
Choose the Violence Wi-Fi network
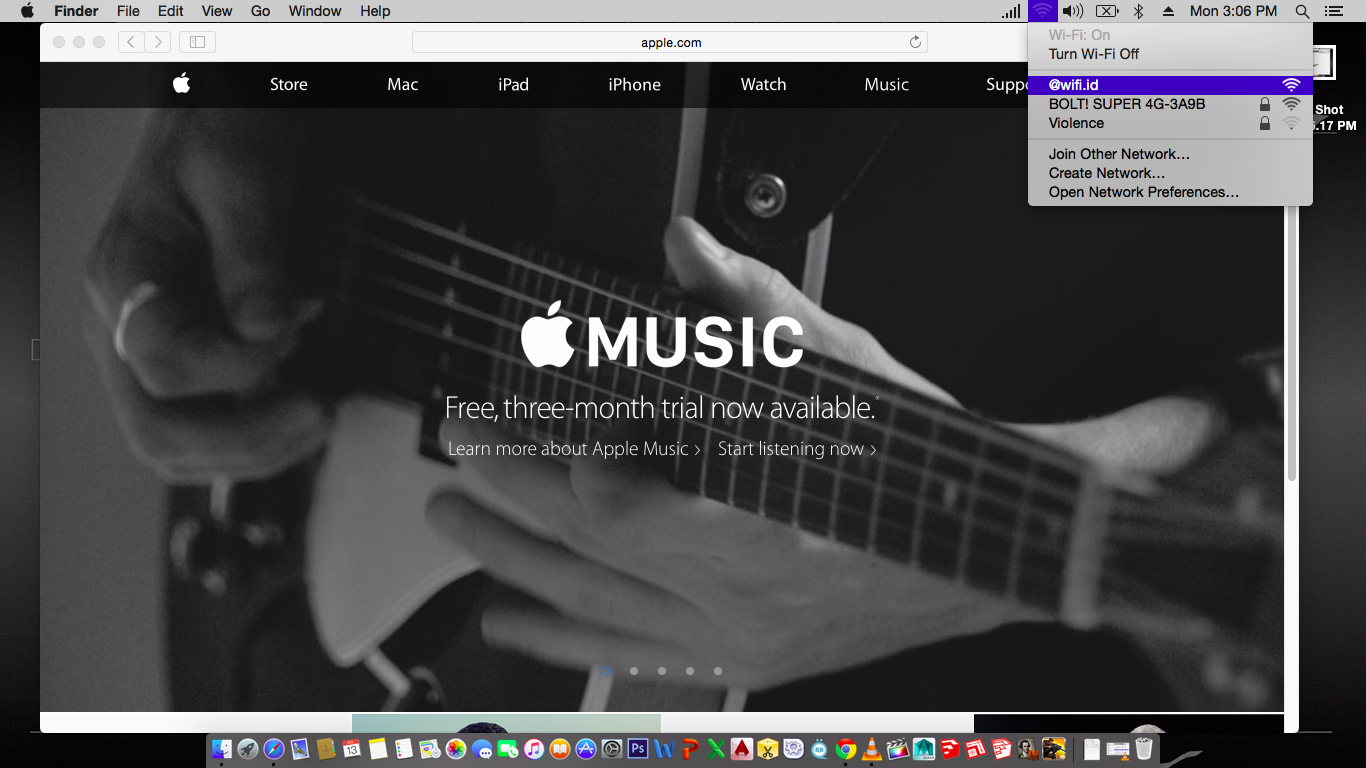(x=1076, y=123)
